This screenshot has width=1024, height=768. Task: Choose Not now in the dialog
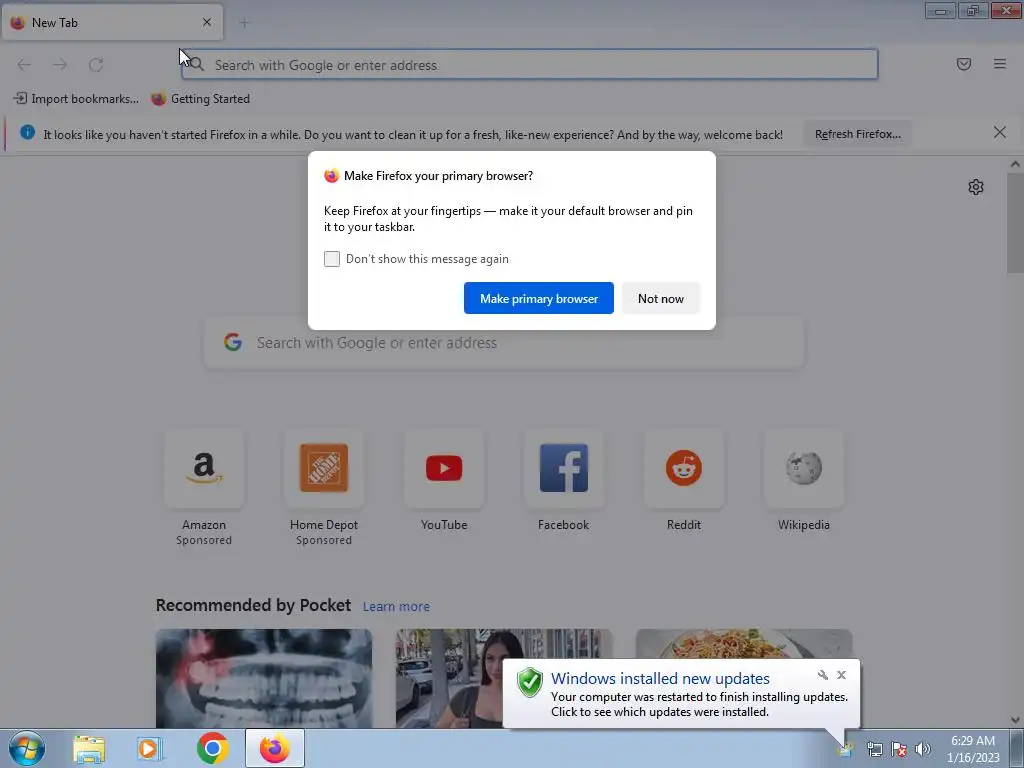click(x=660, y=298)
